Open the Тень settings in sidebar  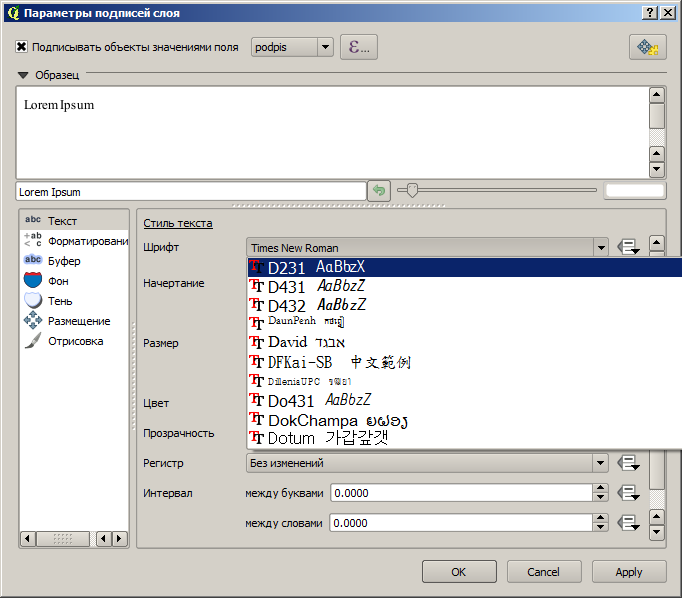60,301
